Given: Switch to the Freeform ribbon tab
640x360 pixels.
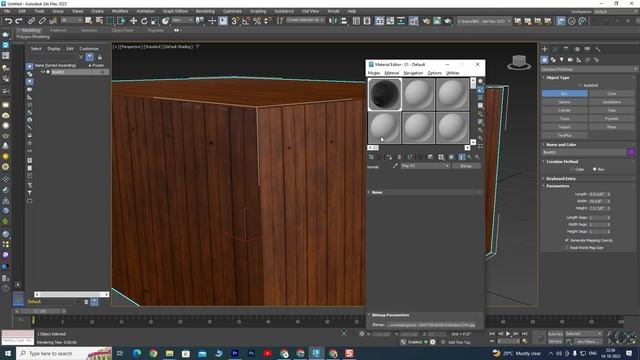Looking at the screenshot, I should (x=58, y=30).
